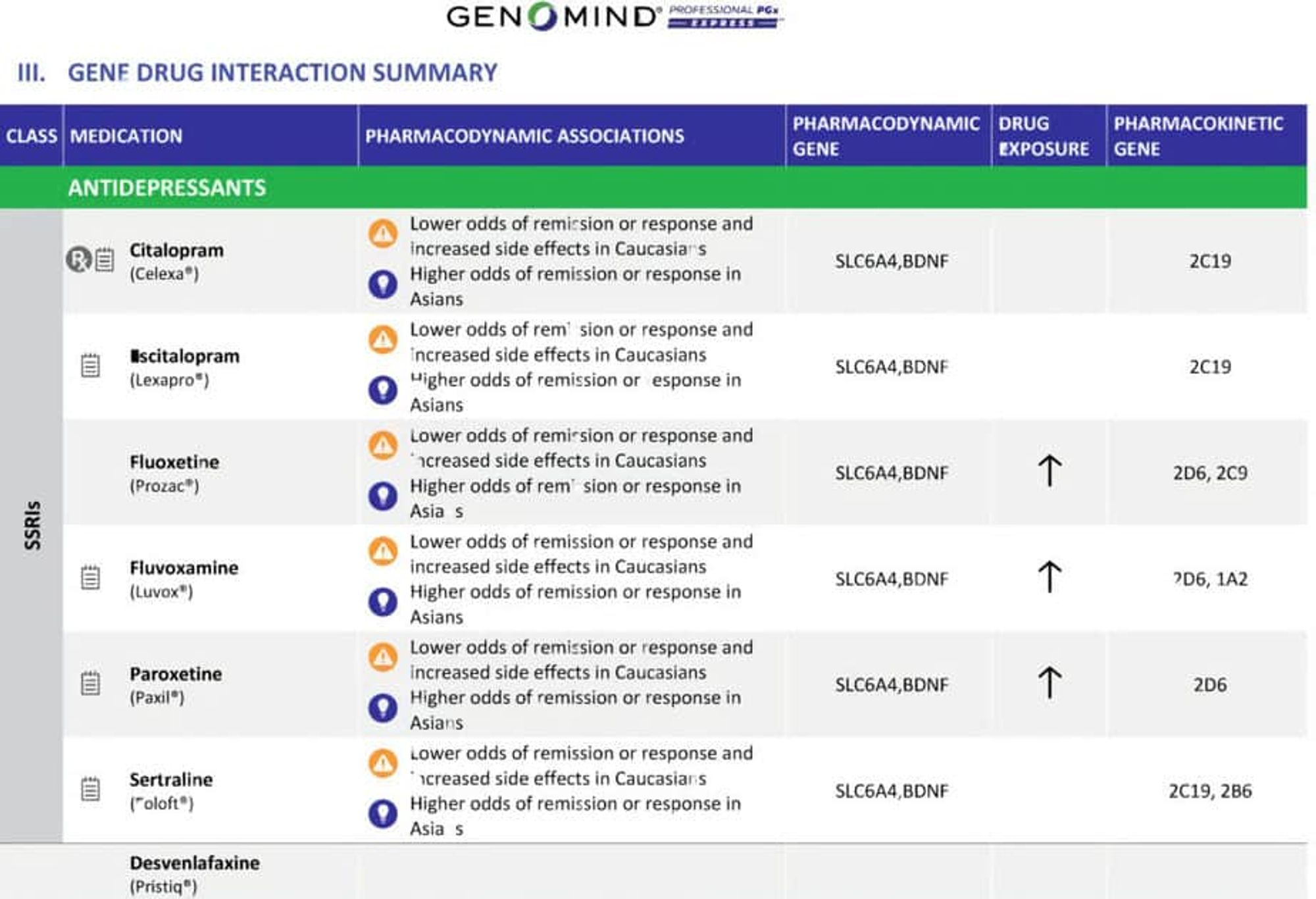1316x899 pixels.
Task: Click the notes icon next to Citalopram
Action: (x=105, y=260)
